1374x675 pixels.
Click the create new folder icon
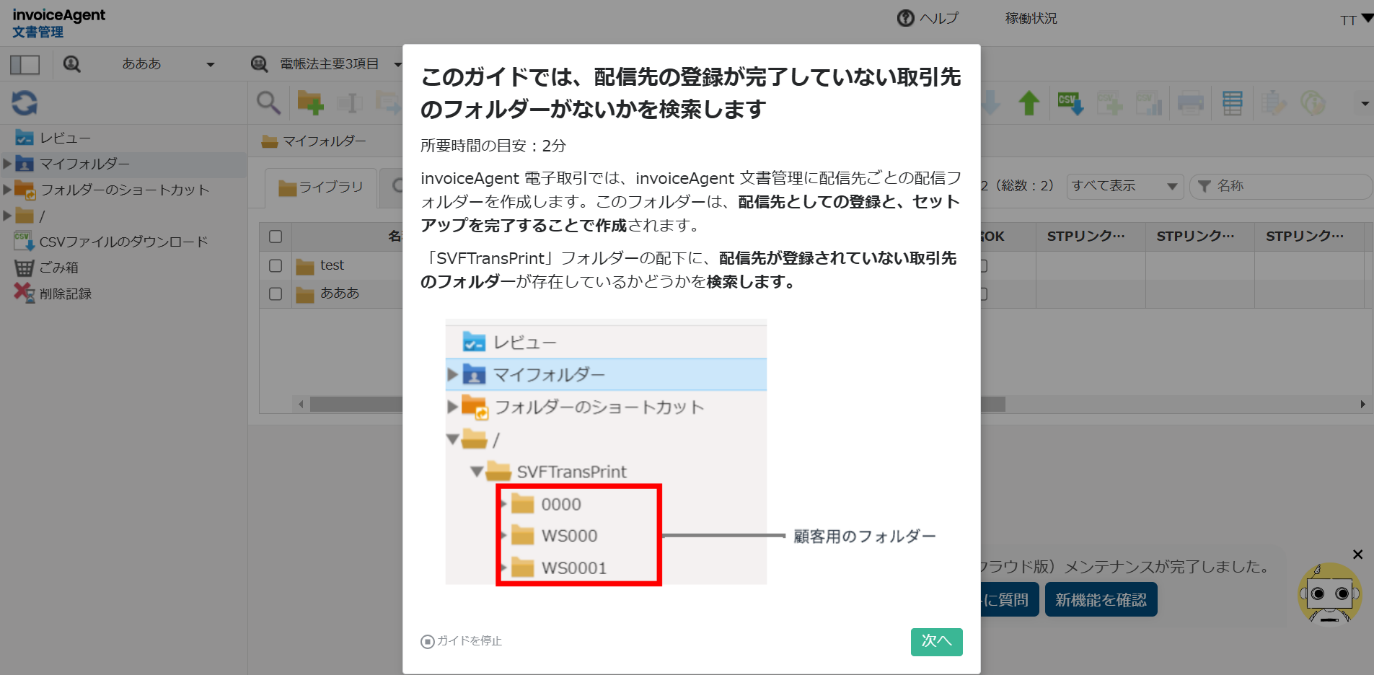click(310, 102)
